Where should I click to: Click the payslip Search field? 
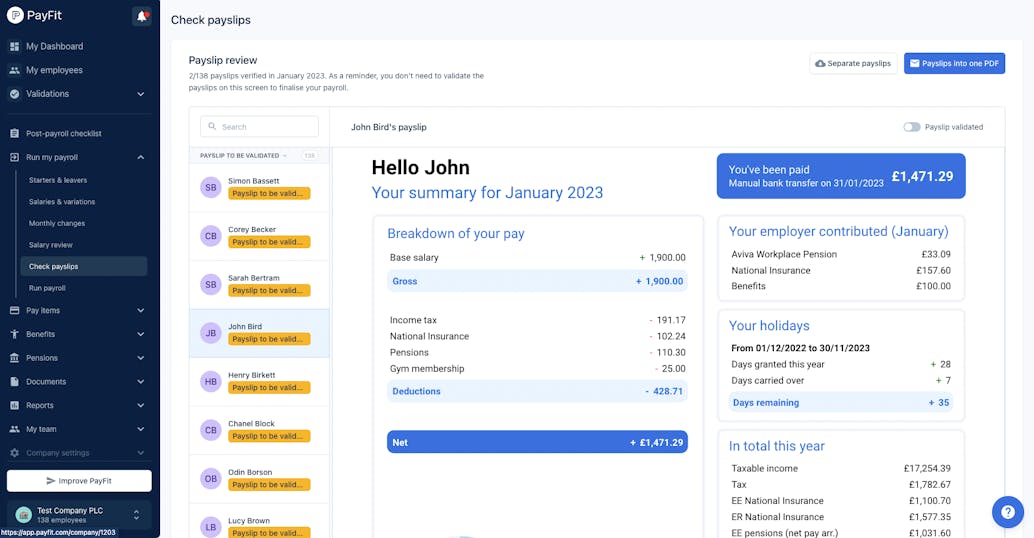pos(259,127)
